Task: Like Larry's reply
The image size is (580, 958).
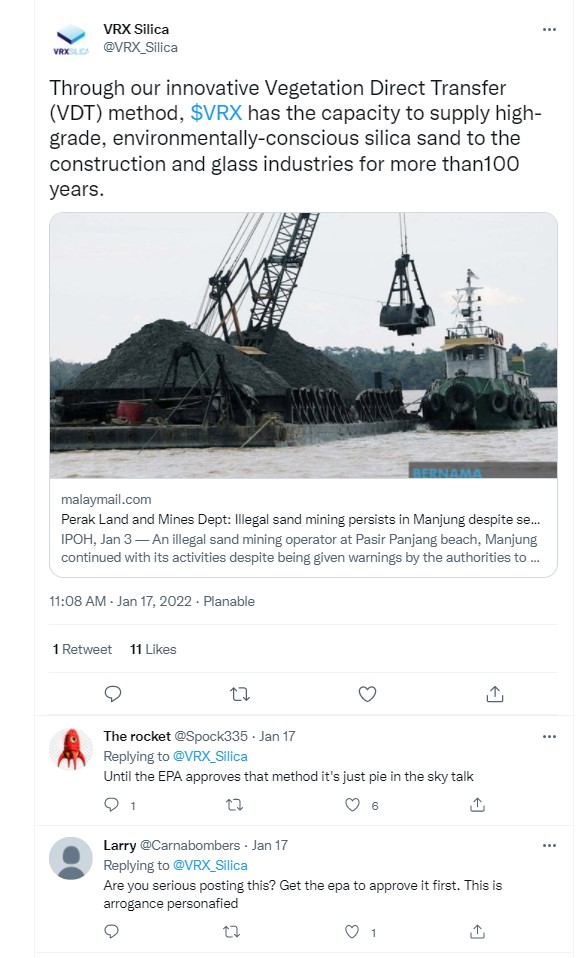Action: [352, 932]
